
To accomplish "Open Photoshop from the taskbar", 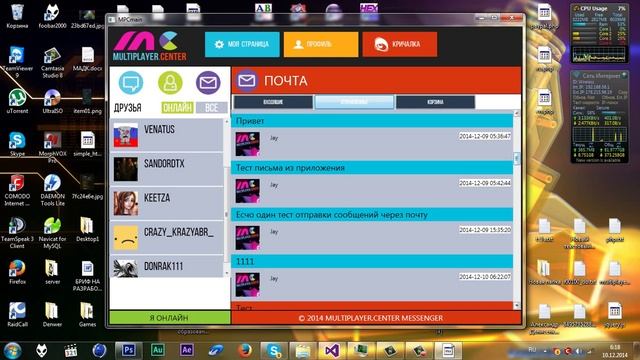I will (x=128, y=350).
